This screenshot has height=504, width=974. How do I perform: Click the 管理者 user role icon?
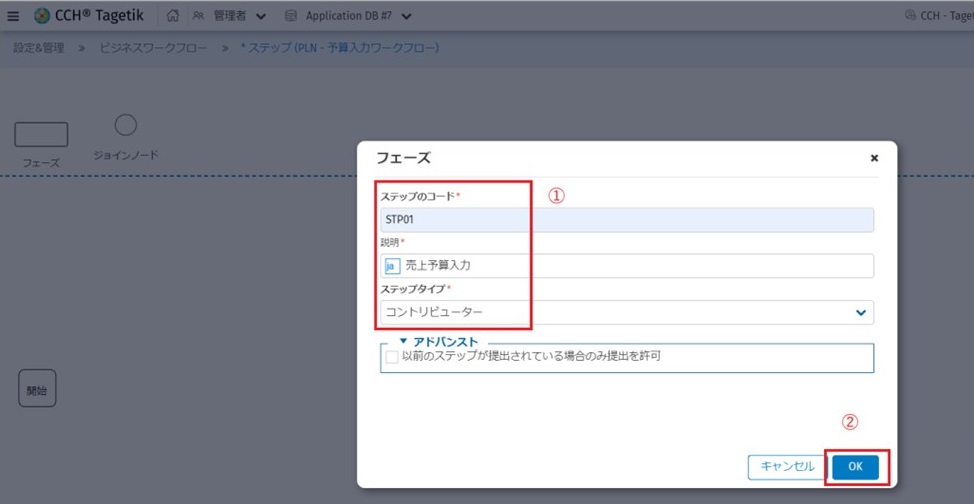[199, 16]
